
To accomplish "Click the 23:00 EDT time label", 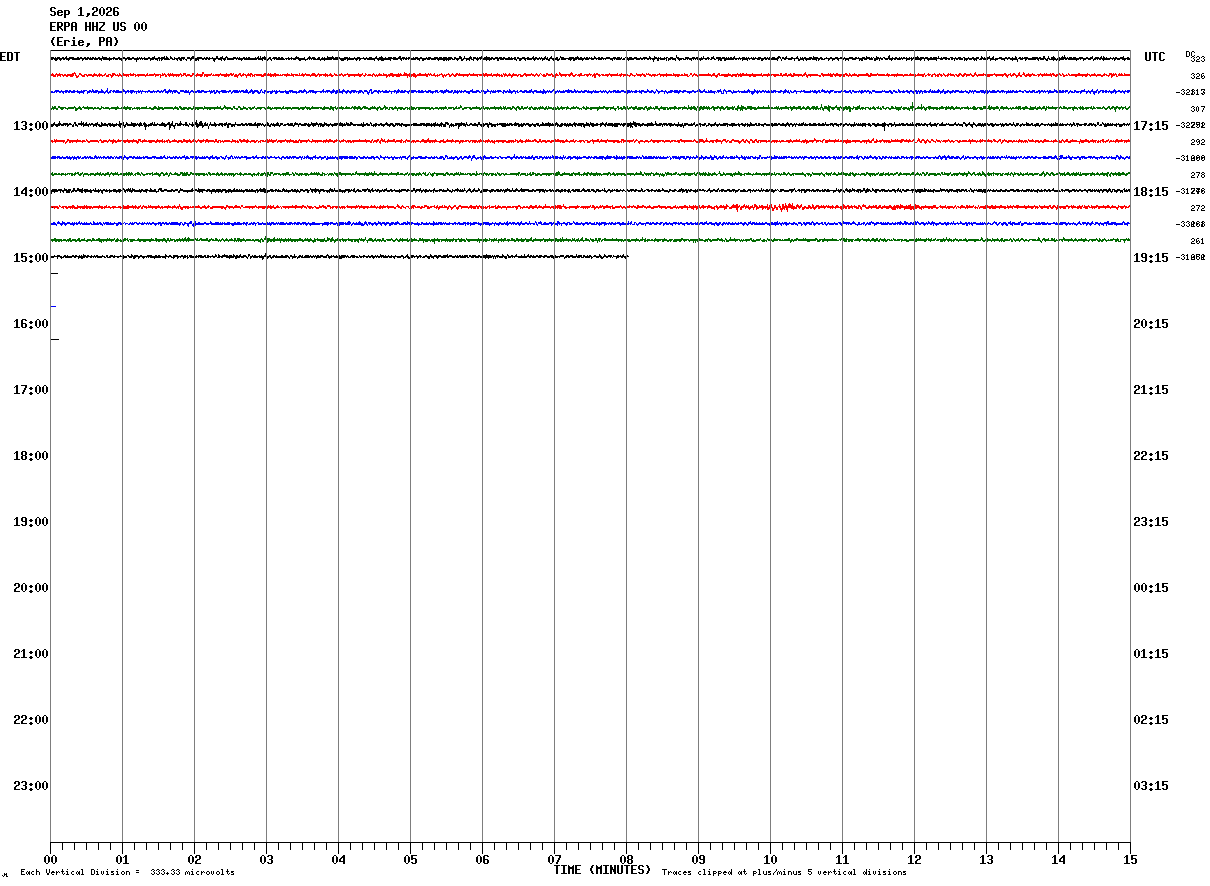I will tap(31, 786).
